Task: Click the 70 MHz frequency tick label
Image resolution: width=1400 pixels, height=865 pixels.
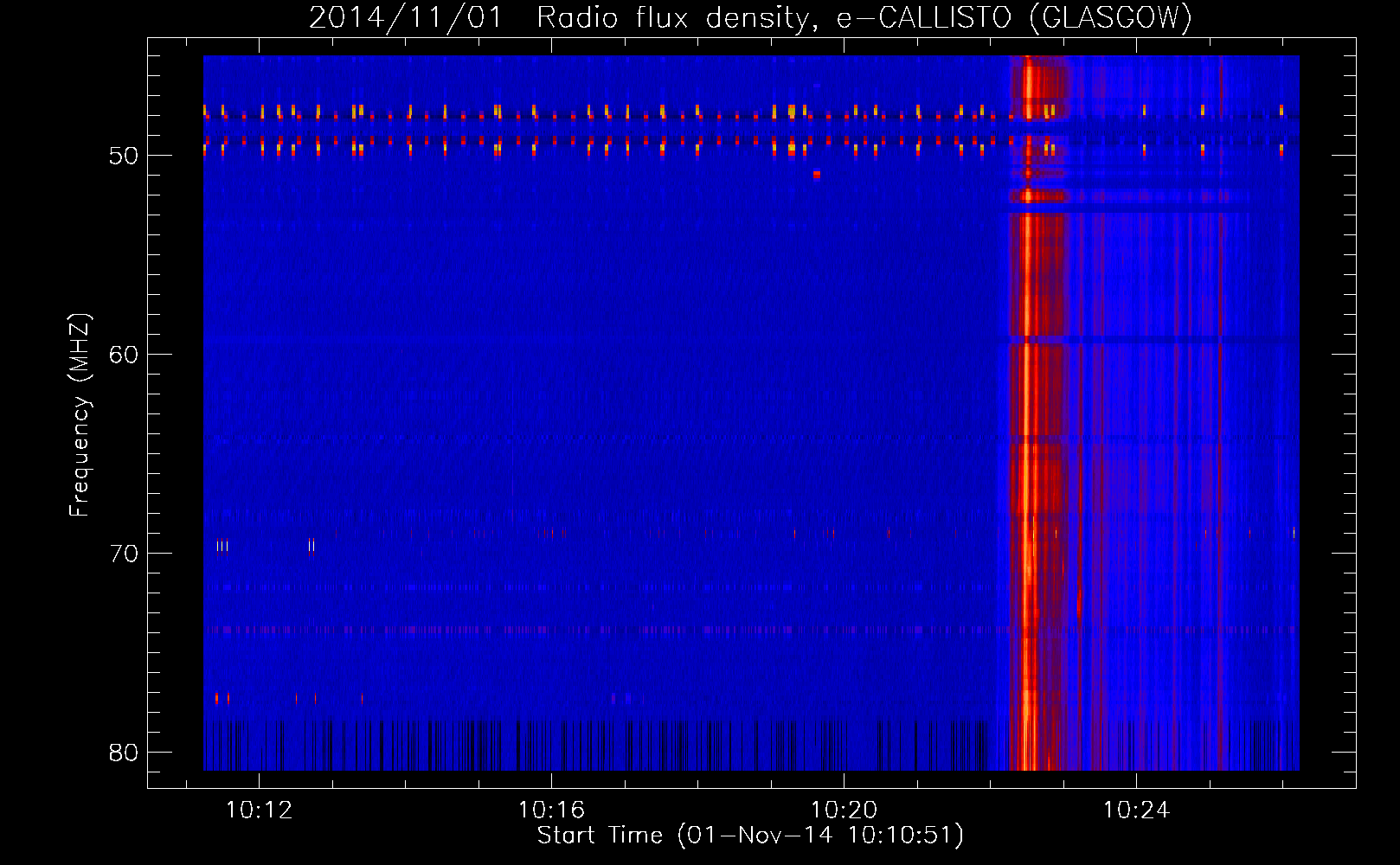Action: point(124,554)
